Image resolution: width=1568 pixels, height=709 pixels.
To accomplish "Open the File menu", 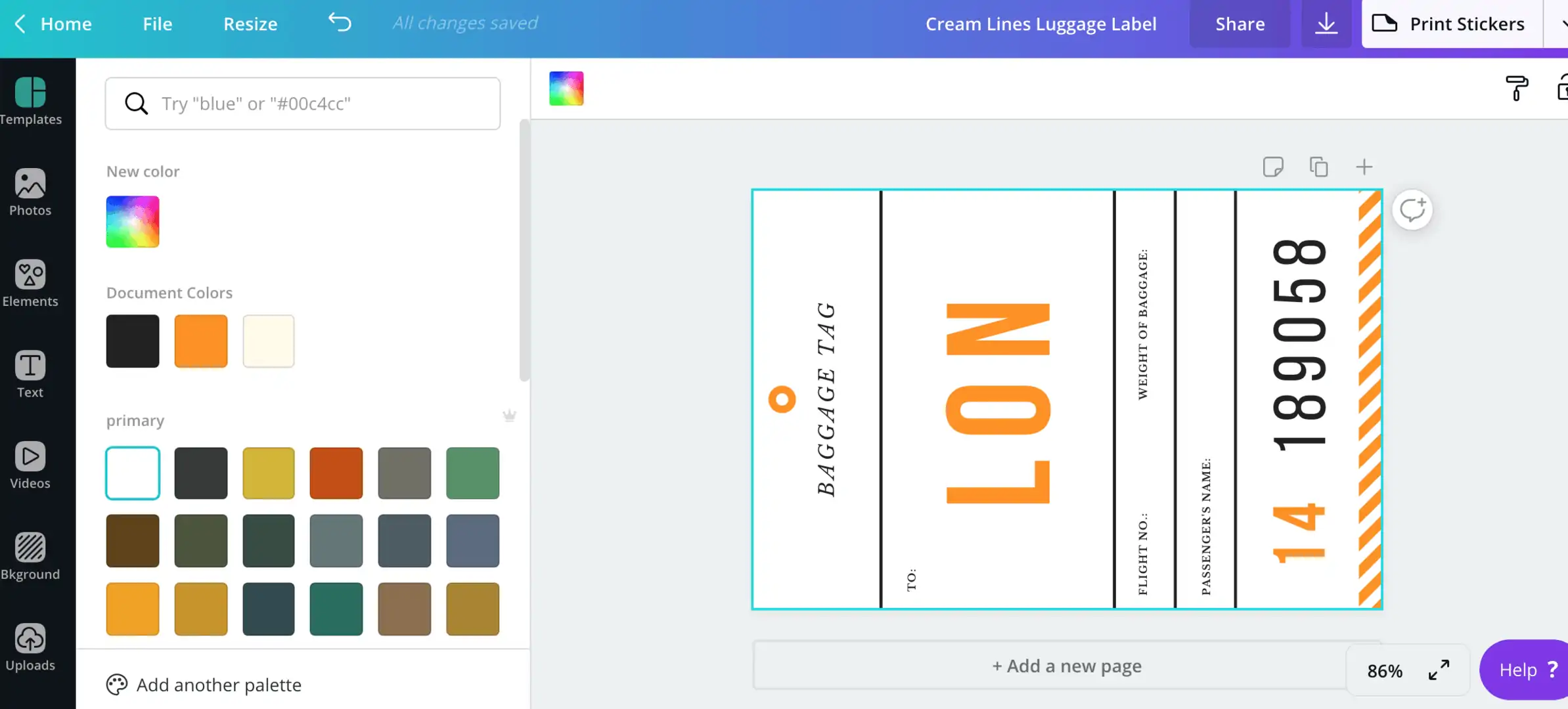I will [157, 23].
